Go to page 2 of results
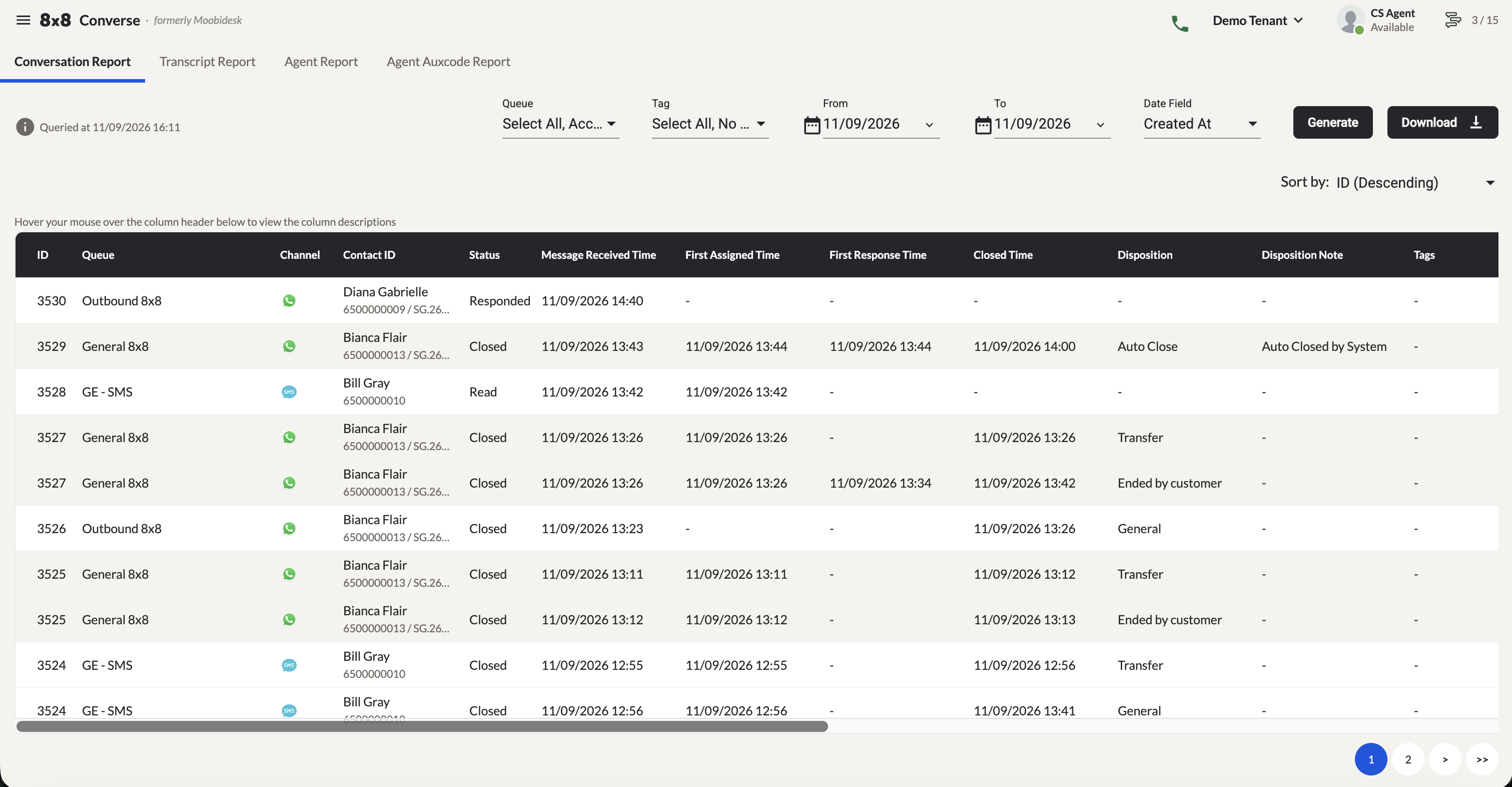The image size is (1512, 787). click(1407, 759)
